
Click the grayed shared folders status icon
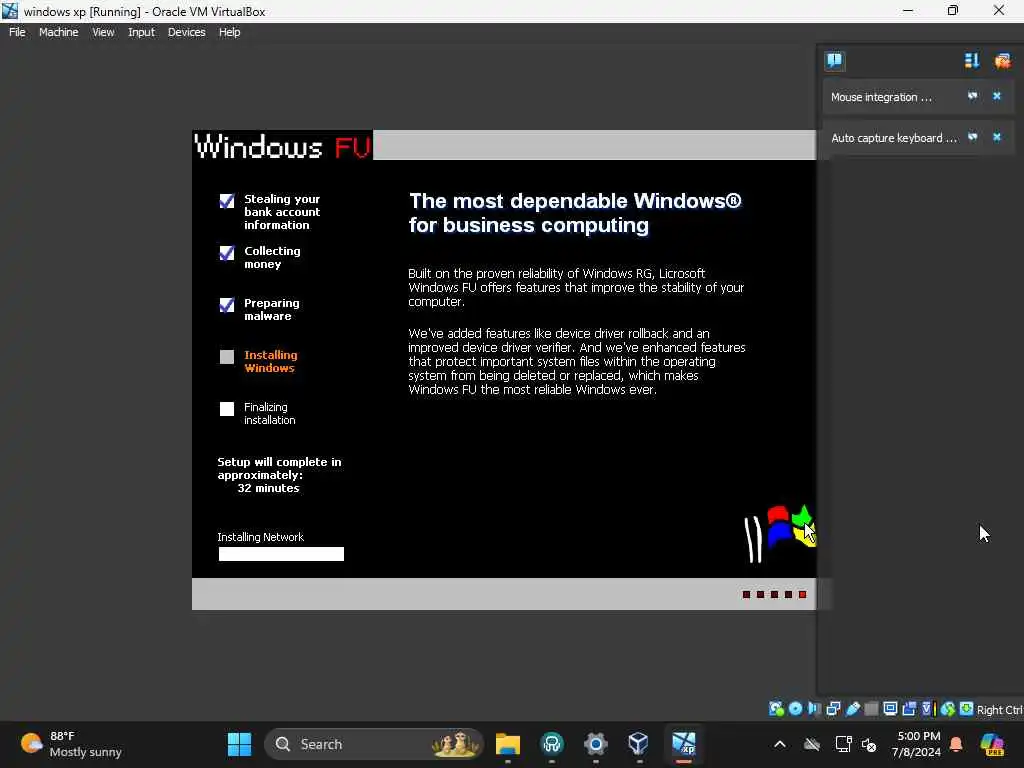click(871, 709)
